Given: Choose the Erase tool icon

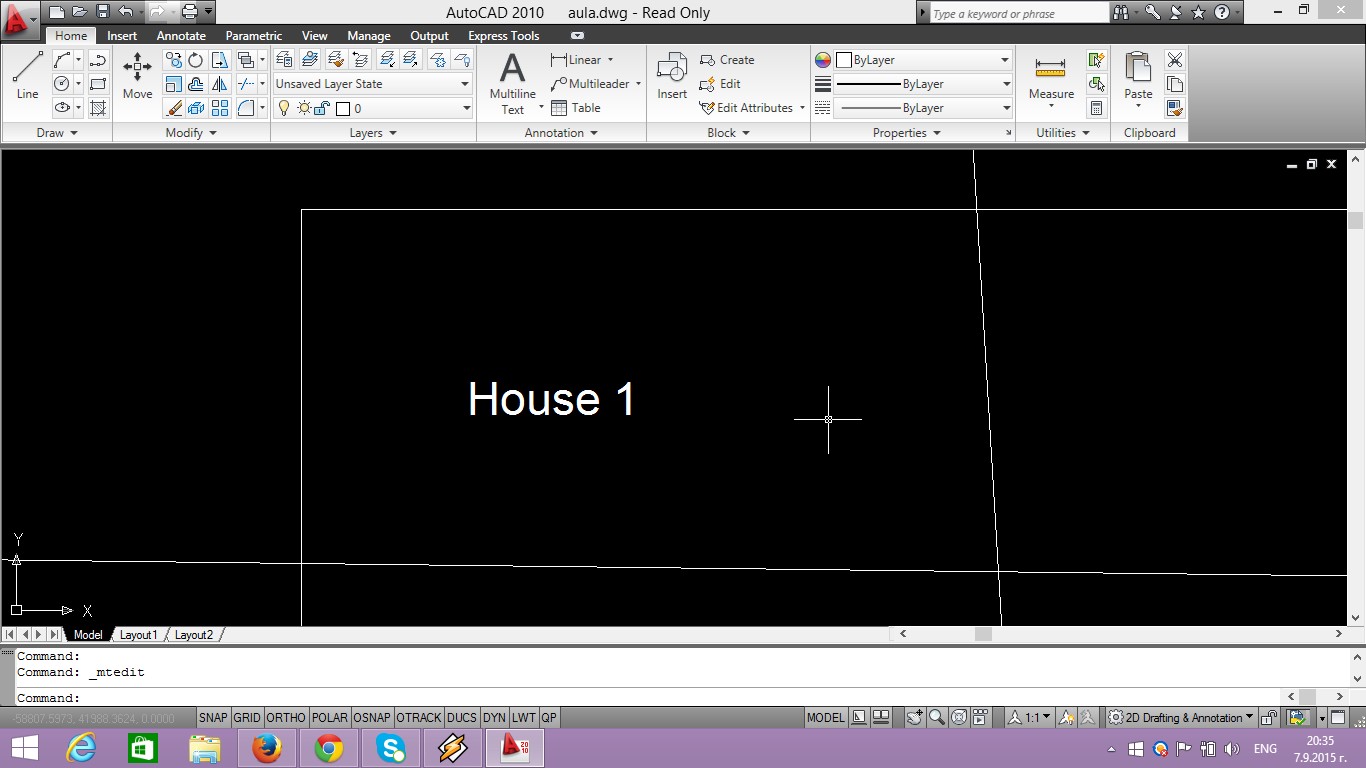Looking at the screenshot, I should (174, 108).
